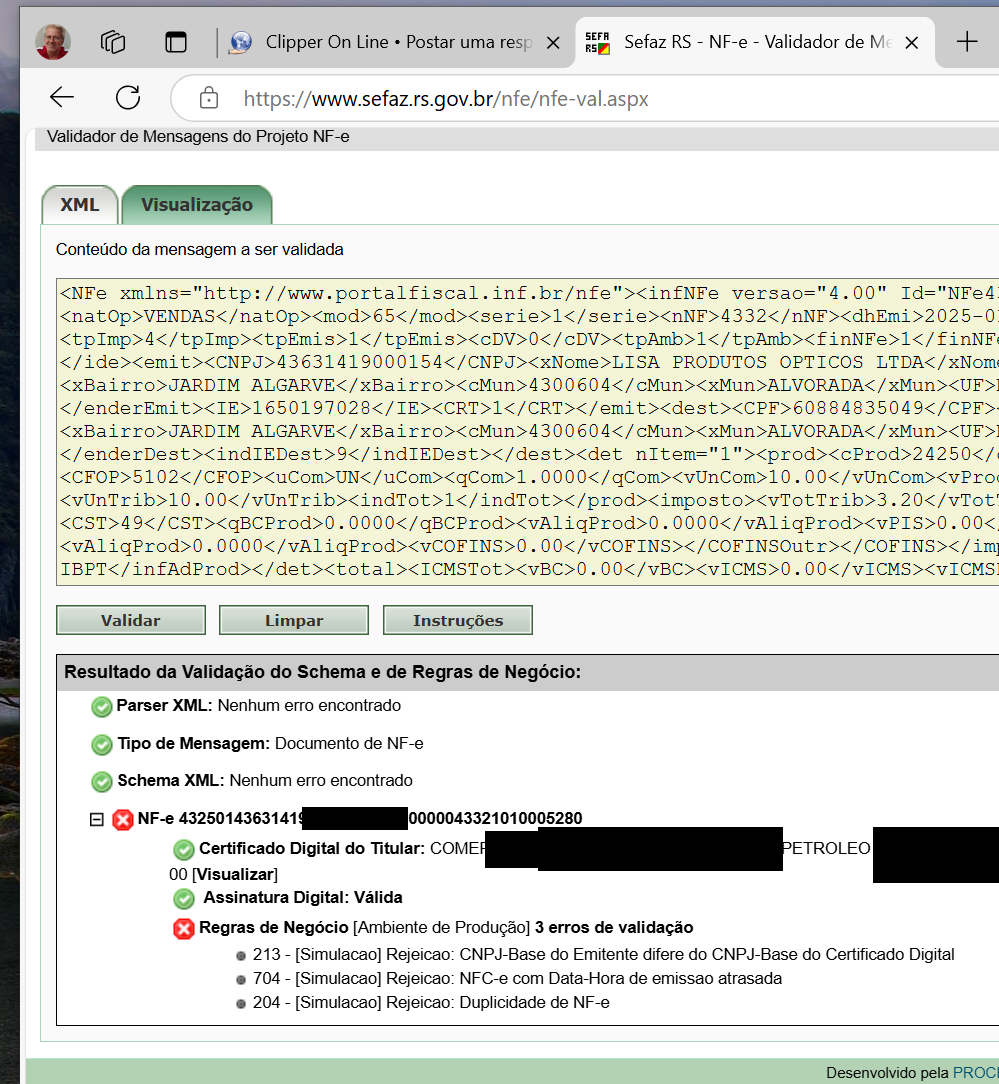Click the Assinatura Digital check icon

pos(184,899)
